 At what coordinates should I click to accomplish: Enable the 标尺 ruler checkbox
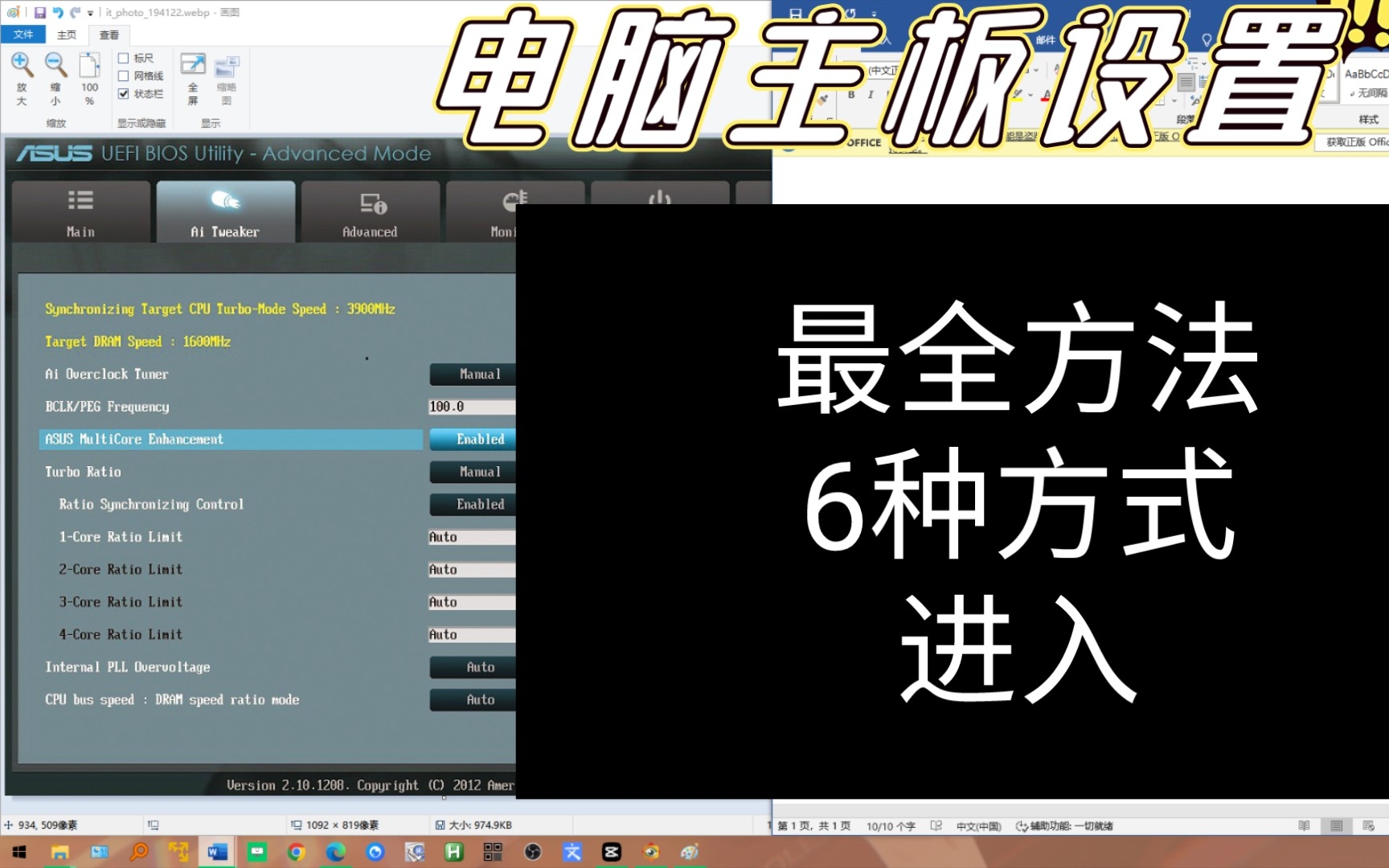click(124, 58)
